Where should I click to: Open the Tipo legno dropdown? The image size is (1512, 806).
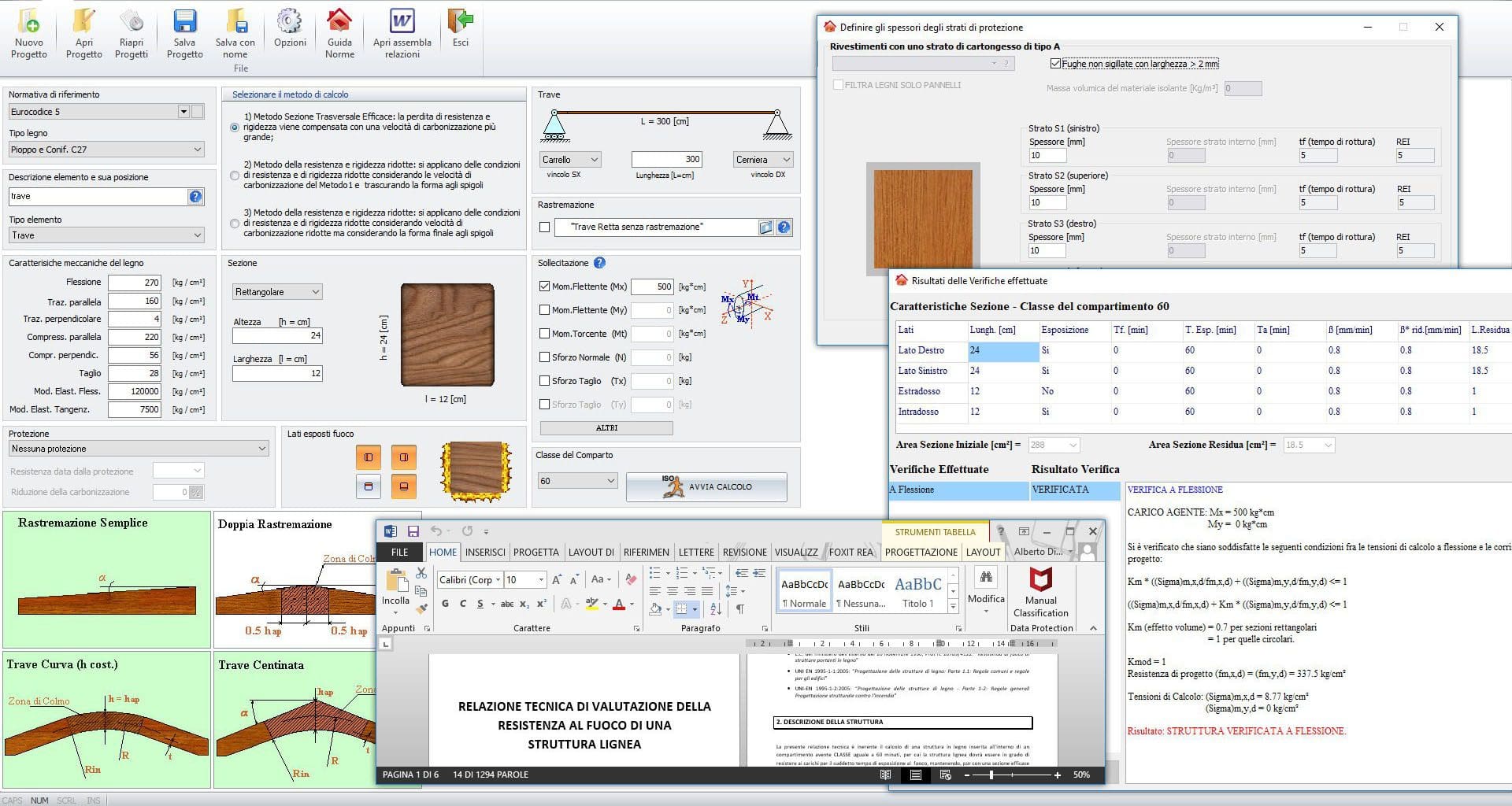pyautogui.click(x=197, y=150)
